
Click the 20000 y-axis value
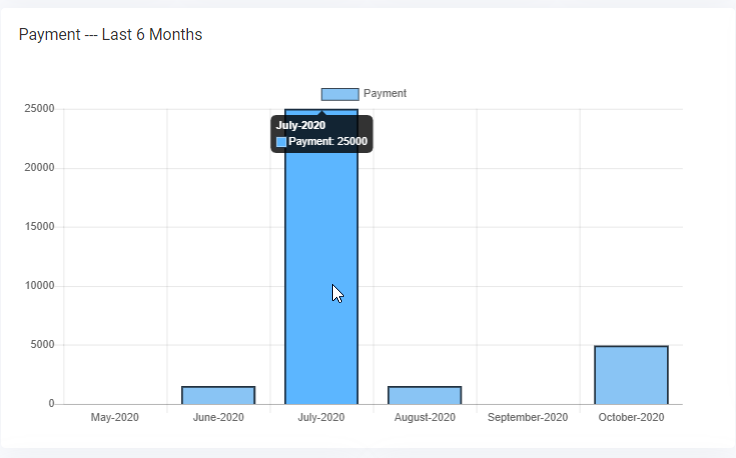tap(39, 168)
